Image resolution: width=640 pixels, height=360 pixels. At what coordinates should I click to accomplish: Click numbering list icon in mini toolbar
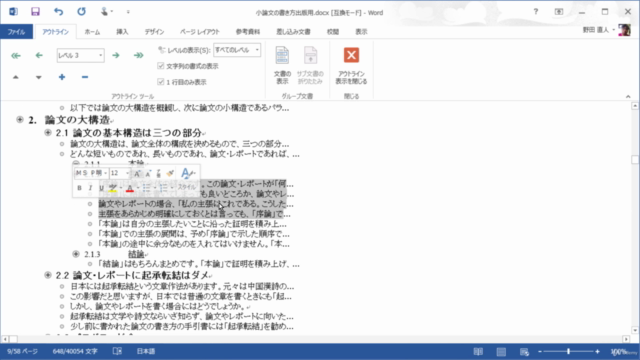click(163, 188)
